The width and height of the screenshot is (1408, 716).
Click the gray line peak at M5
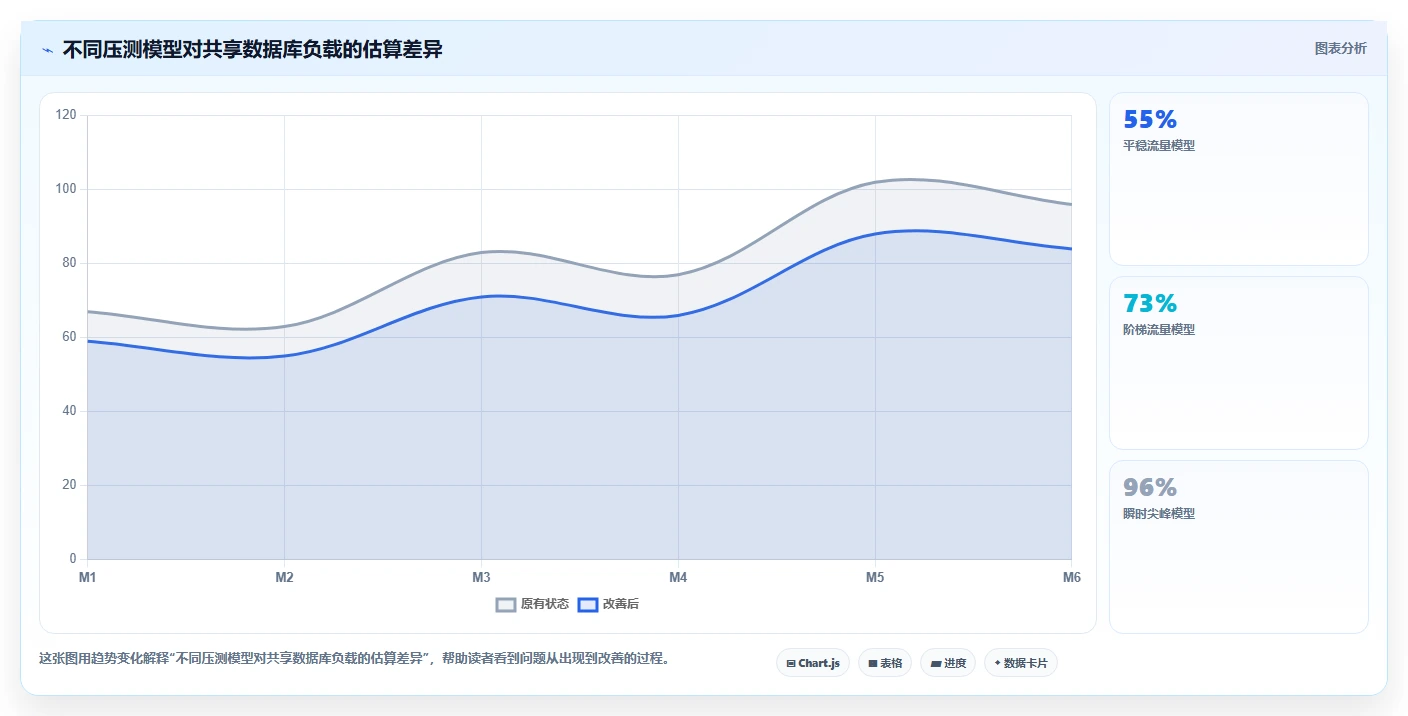click(875, 182)
